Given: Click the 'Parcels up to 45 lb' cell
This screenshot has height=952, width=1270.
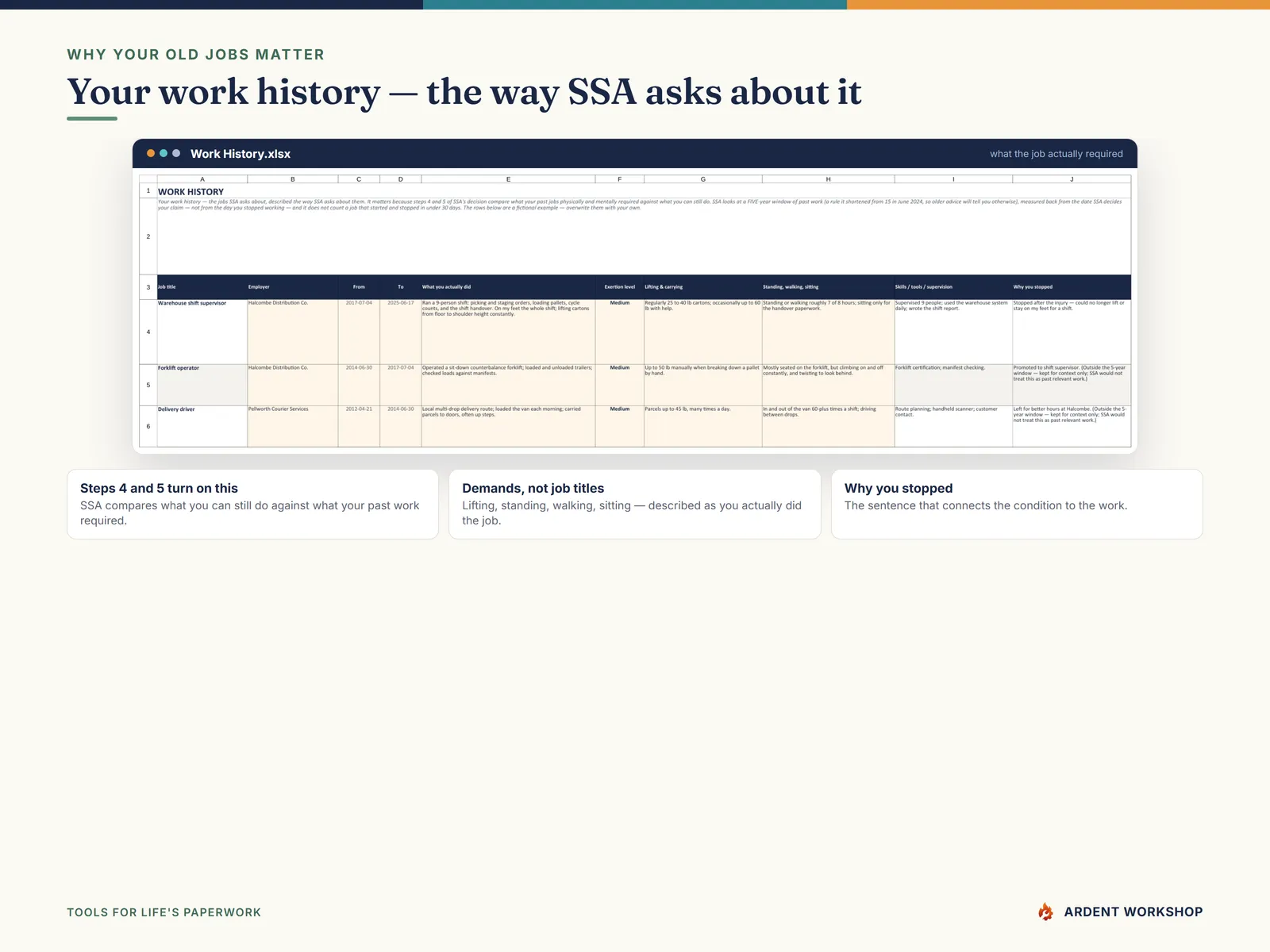Looking at the screenshot, I should coord(703,426).
